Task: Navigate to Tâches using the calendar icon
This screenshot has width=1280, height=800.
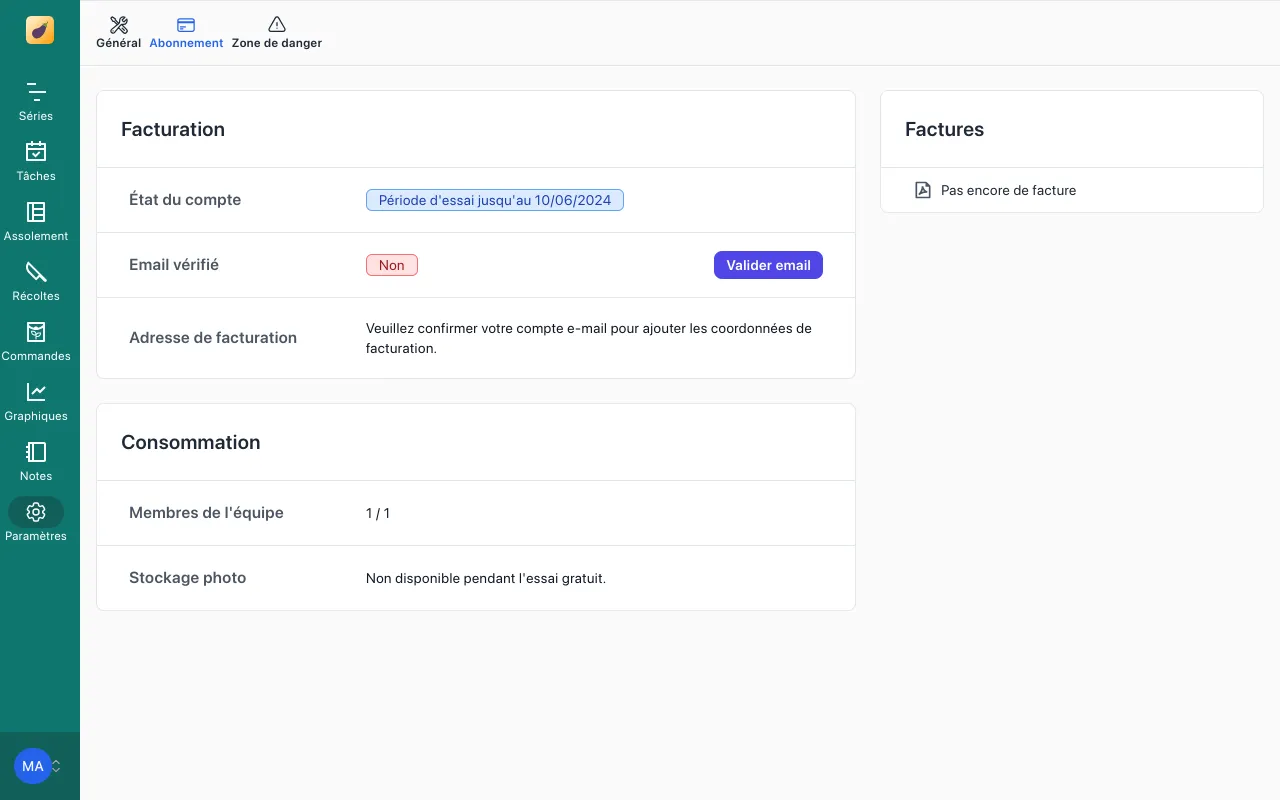Action: (35, 160)
